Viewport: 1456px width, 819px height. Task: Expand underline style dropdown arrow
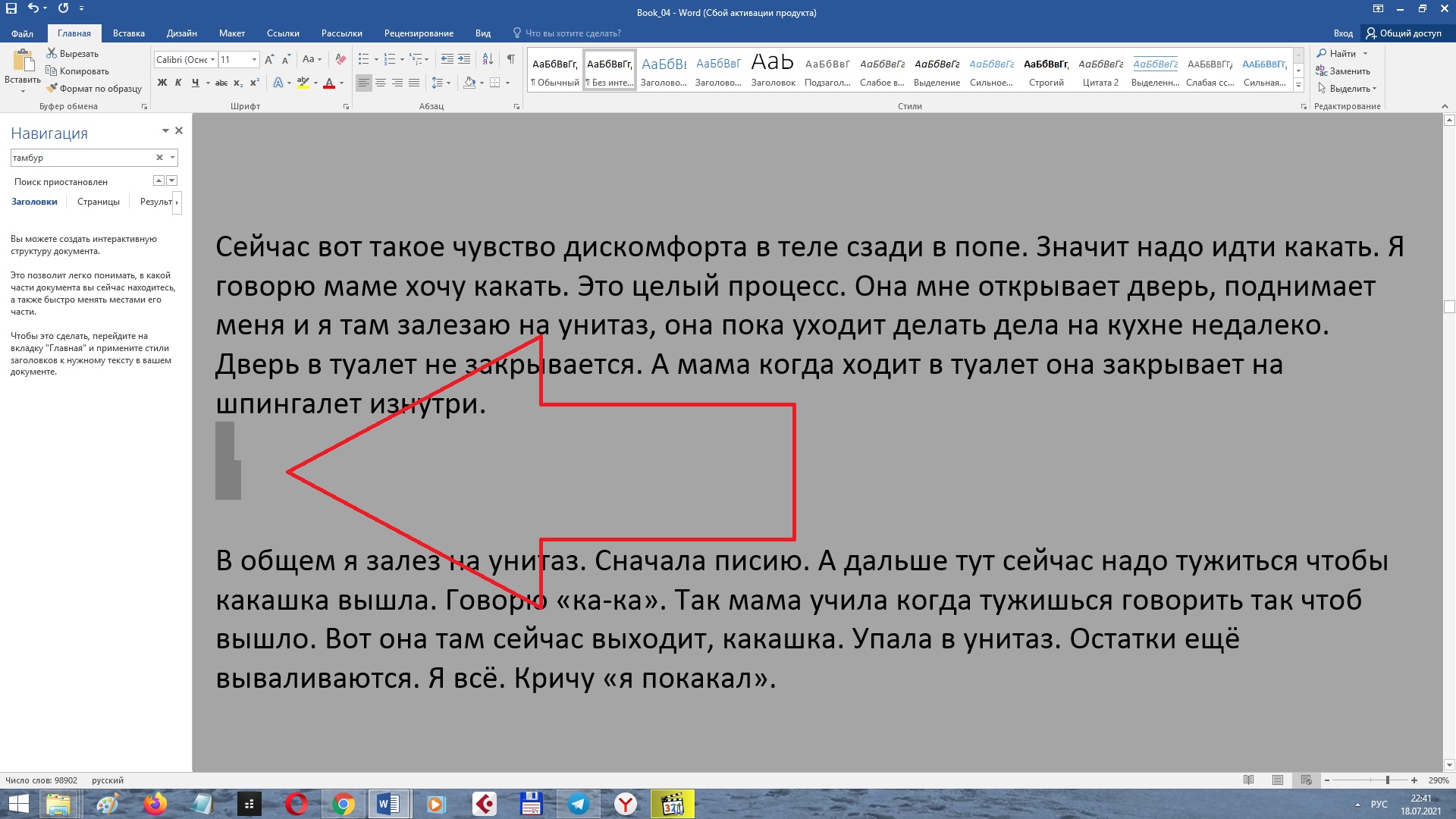208,83
